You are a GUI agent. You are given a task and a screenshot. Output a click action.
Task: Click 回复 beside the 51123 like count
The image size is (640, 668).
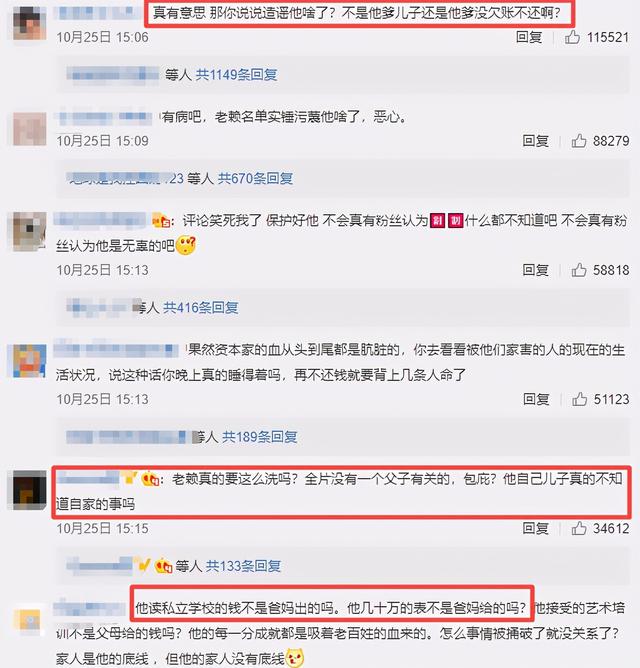click(536, 399)
